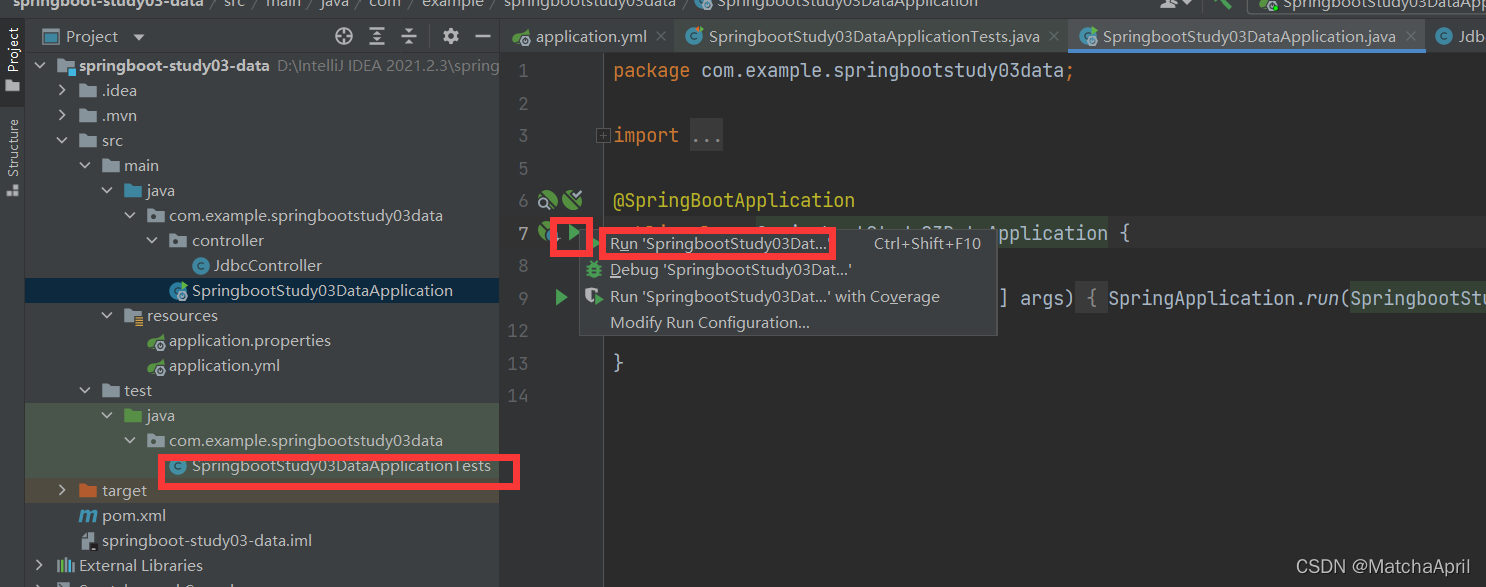Click the Collapse All icon in Project panel

[x=409, y=37]
